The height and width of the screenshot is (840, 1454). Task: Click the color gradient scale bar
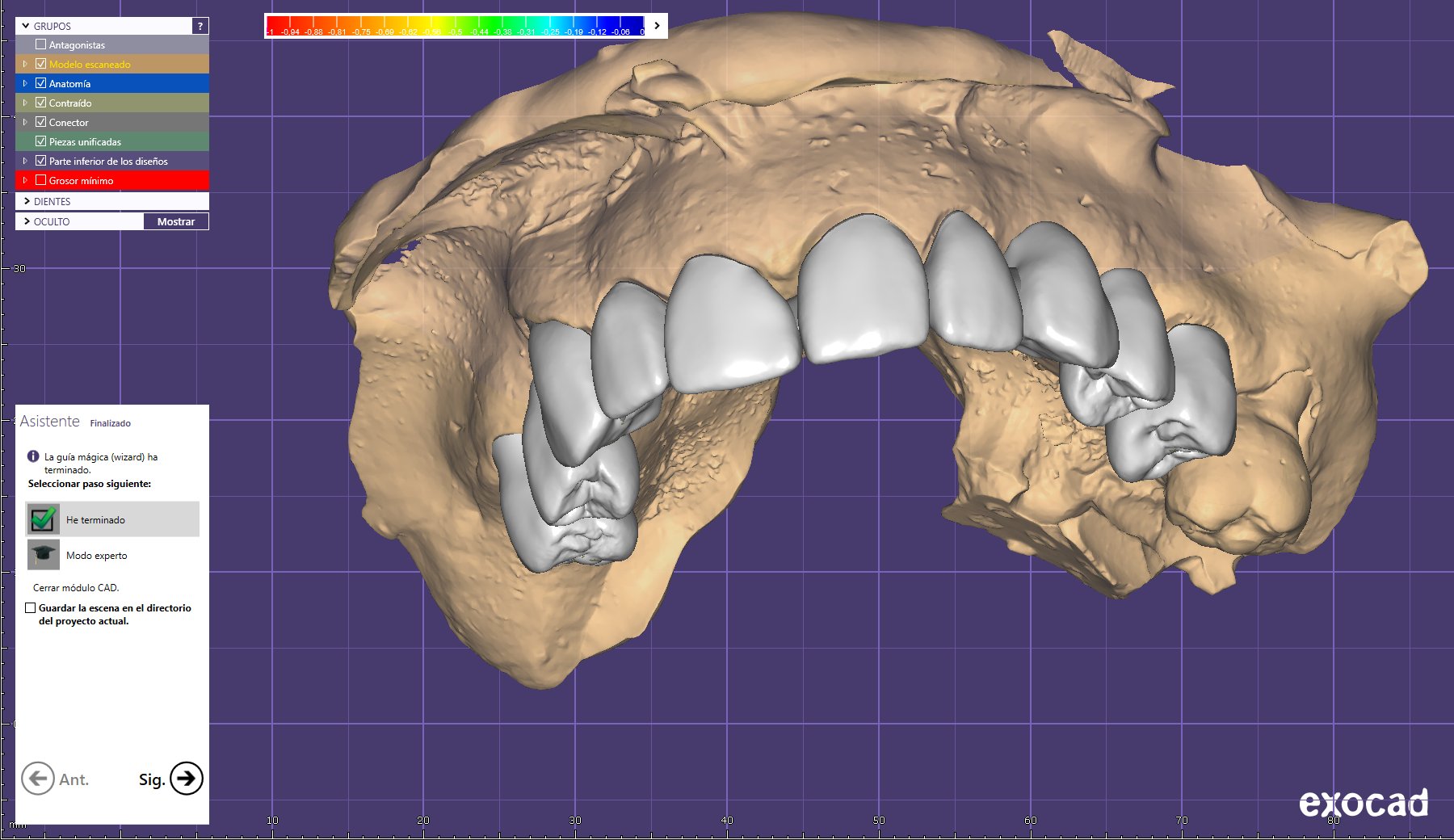point(456,26)
